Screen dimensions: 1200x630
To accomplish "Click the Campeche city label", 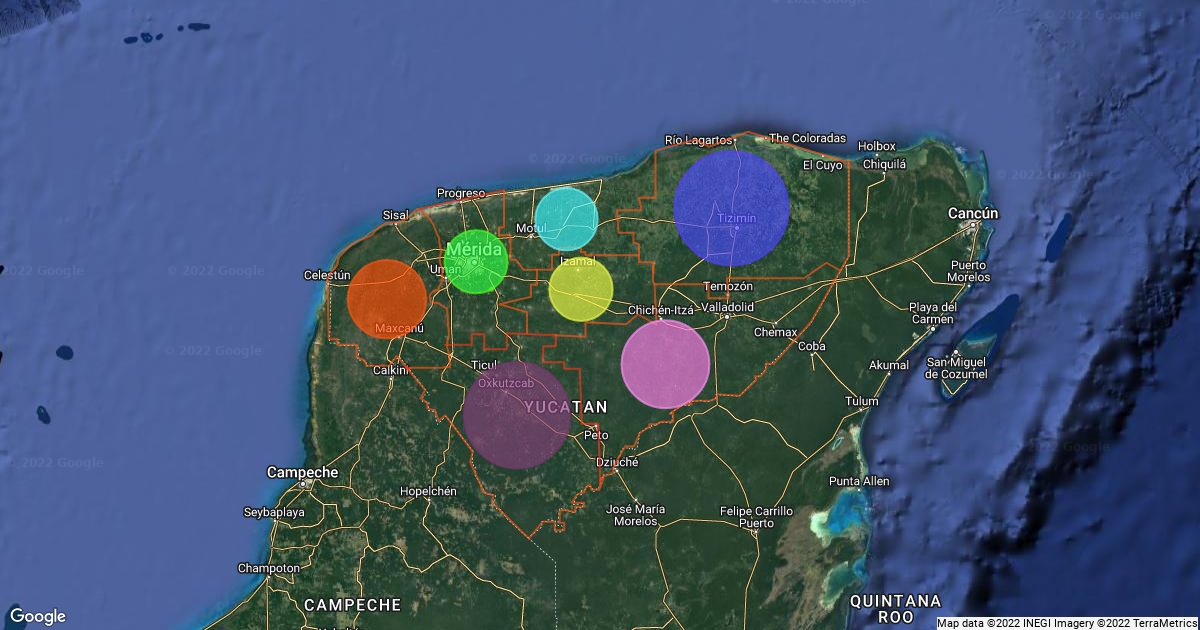I will 302,471.
